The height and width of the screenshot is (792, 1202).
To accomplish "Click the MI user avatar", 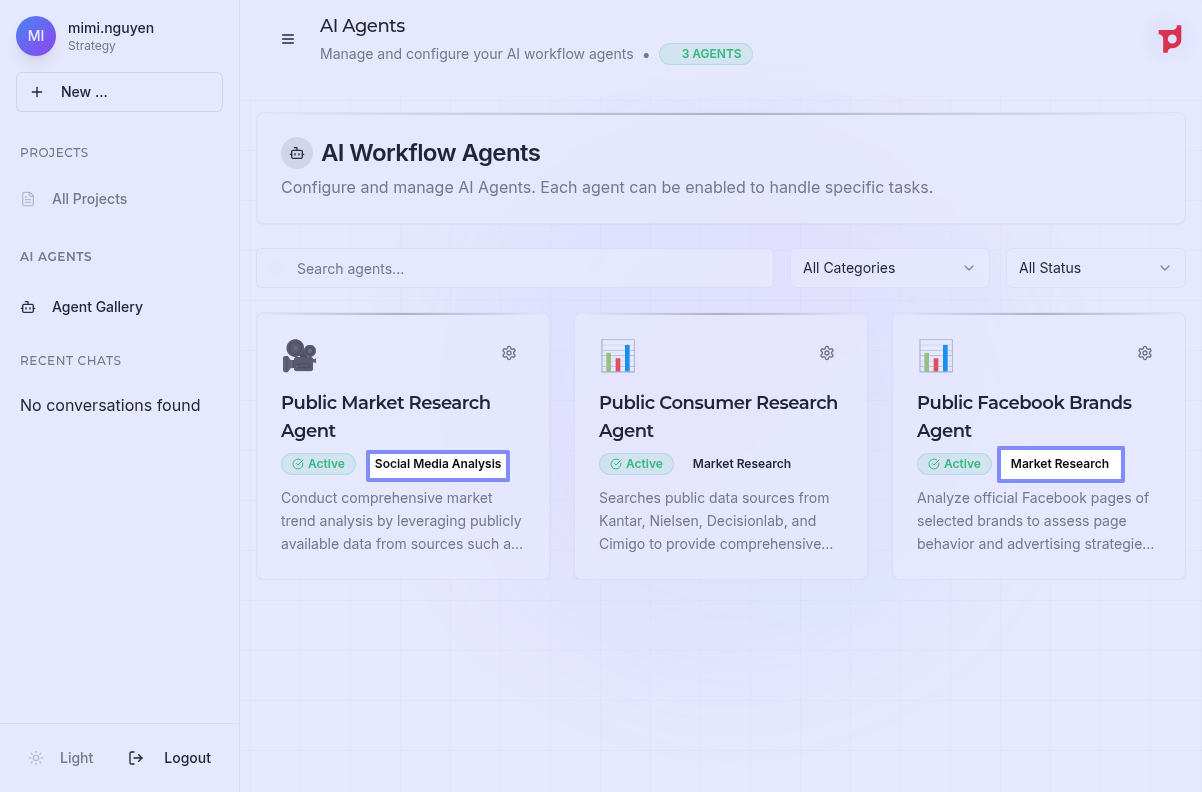I will (x=36, y=36).
